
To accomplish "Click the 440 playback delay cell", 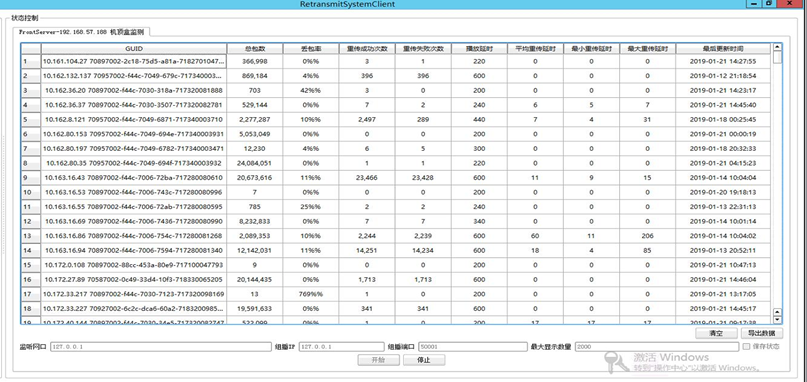I will (x=479, y=119).
